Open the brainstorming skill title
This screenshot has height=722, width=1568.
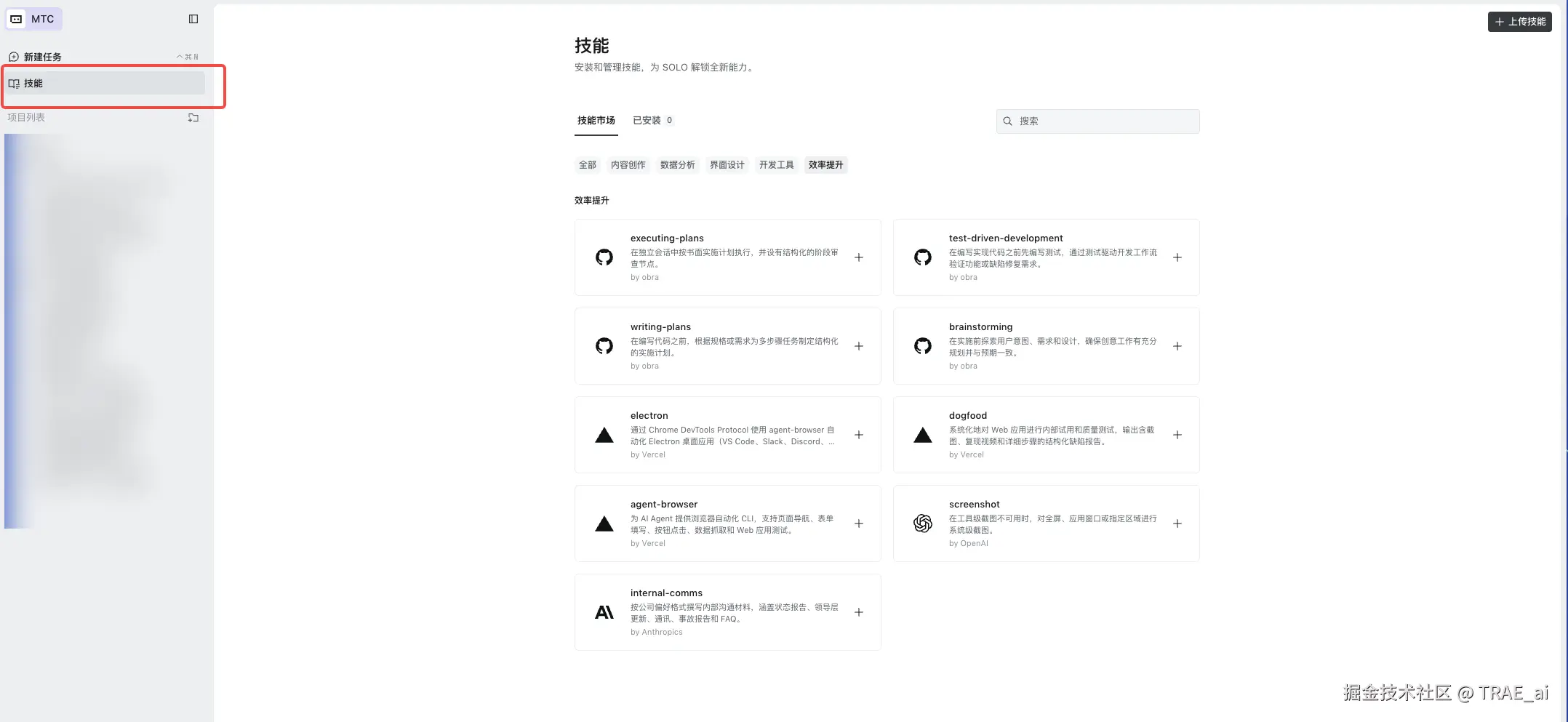[x=980, y=327]
